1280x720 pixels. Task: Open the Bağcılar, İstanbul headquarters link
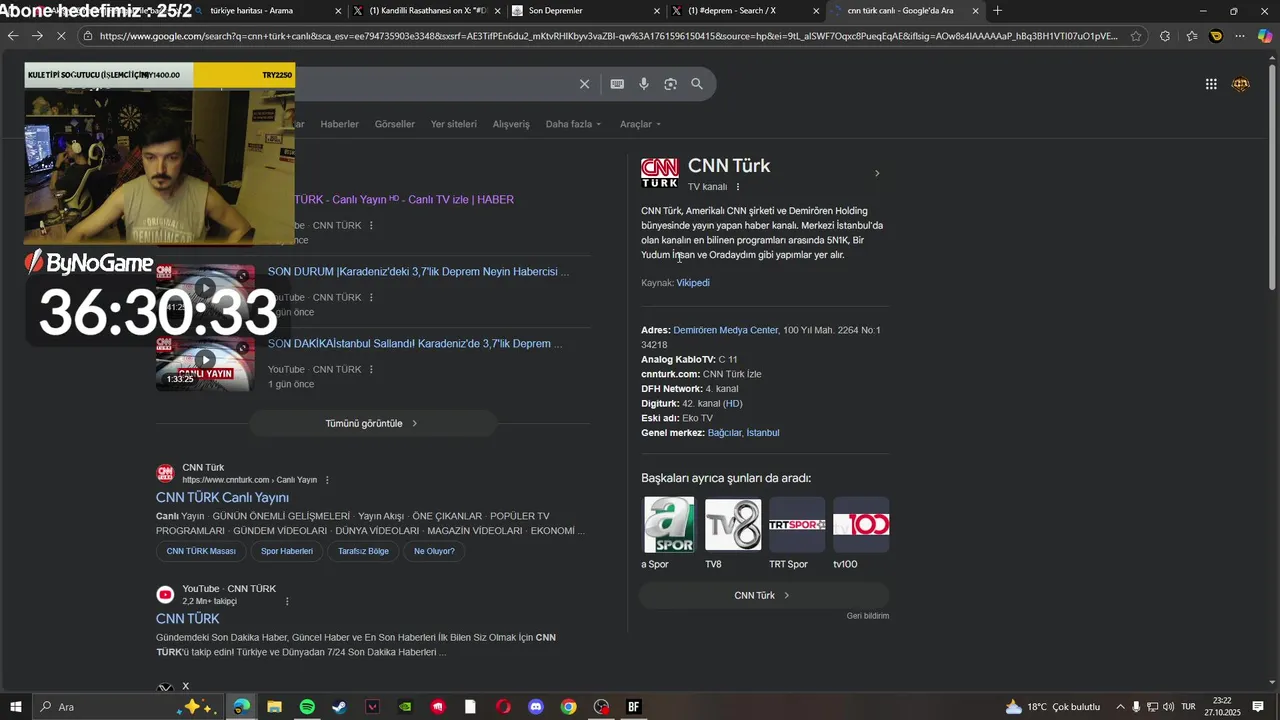click(x=743, y=433)
